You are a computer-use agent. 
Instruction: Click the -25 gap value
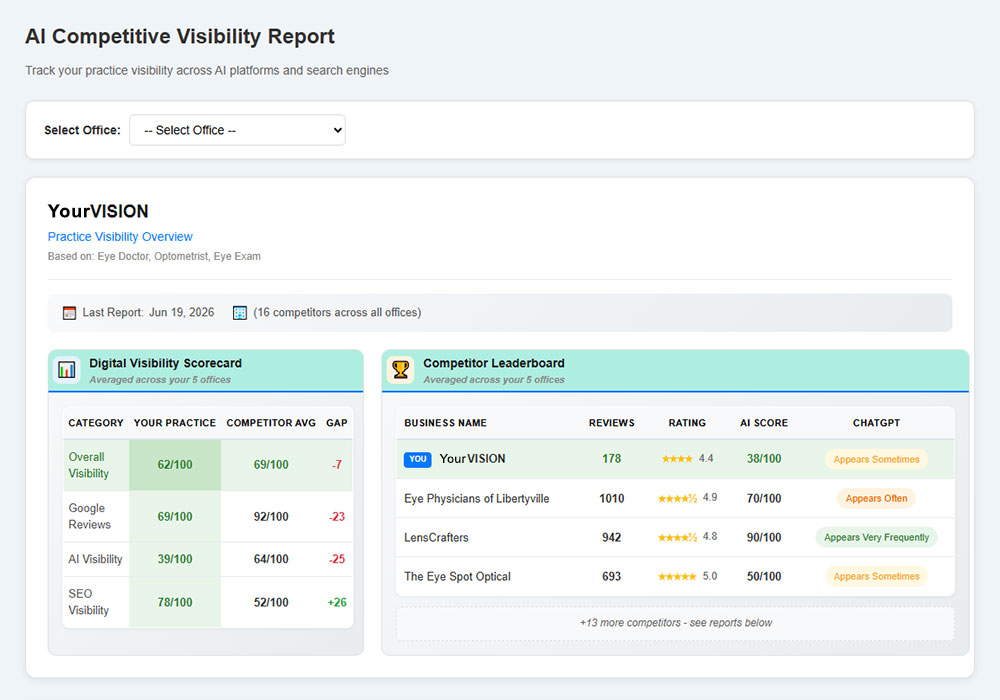point(337,559)
